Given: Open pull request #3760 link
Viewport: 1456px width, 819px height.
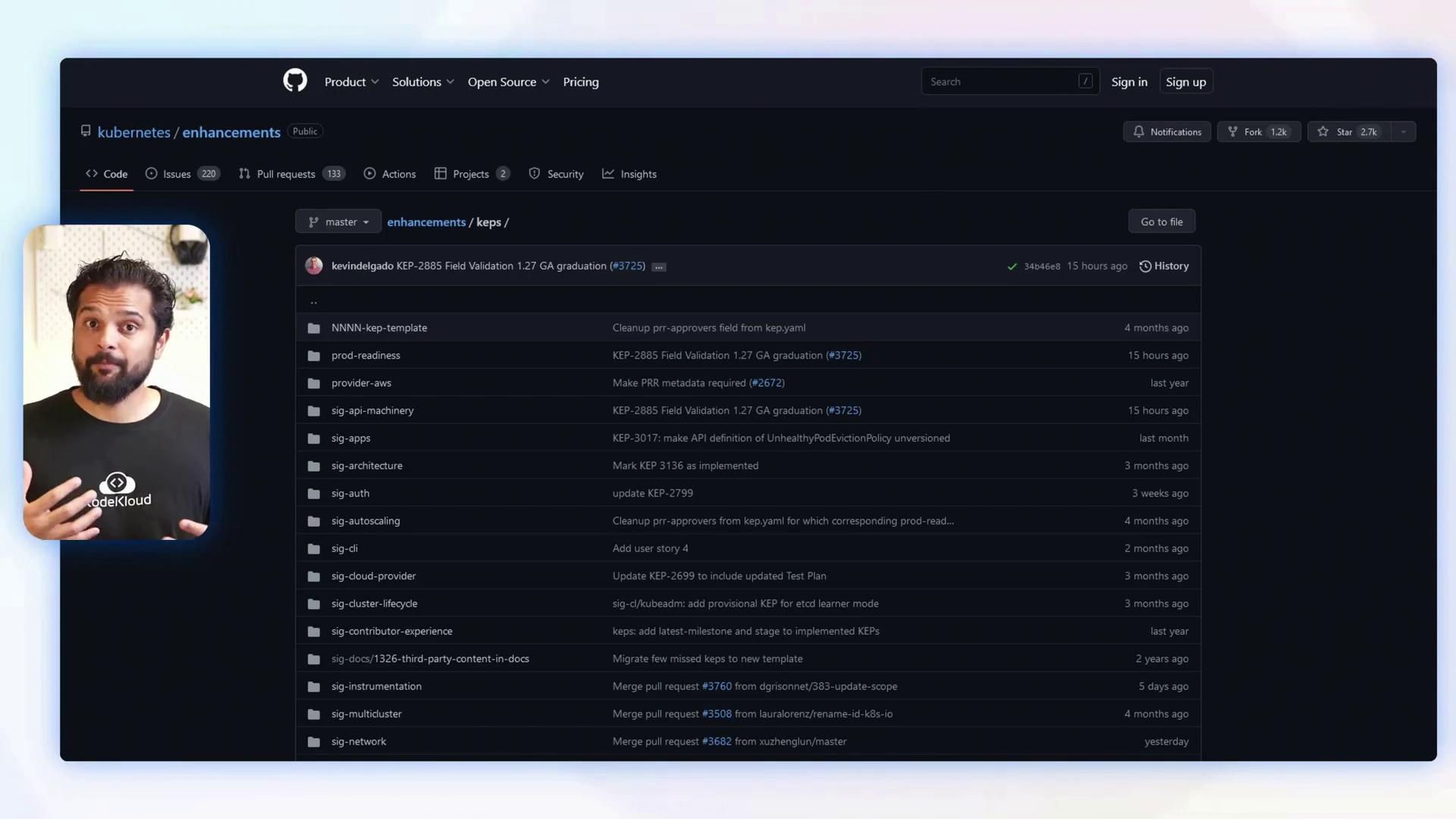Looking at the screenshot, I should click(717, 686).
